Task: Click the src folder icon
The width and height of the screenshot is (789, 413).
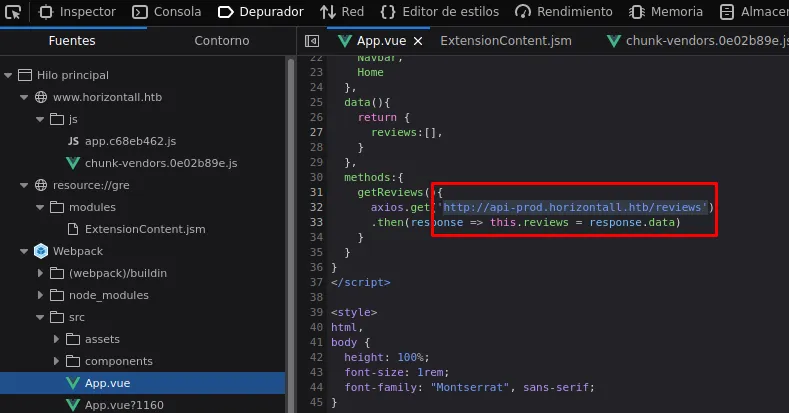Action: pos(57,317)
